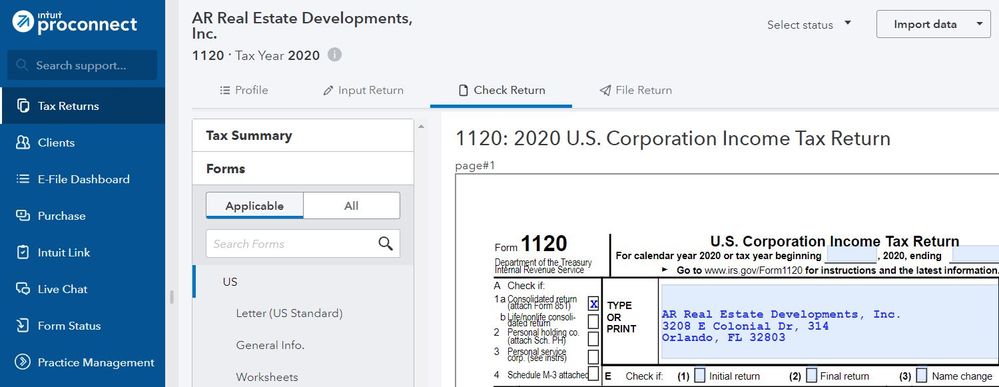Image resolution: width=999 pixels, height=387 pixels.
Task: Click the AR Real Estate Developments, Inc. title
Action: coord(303,26)
